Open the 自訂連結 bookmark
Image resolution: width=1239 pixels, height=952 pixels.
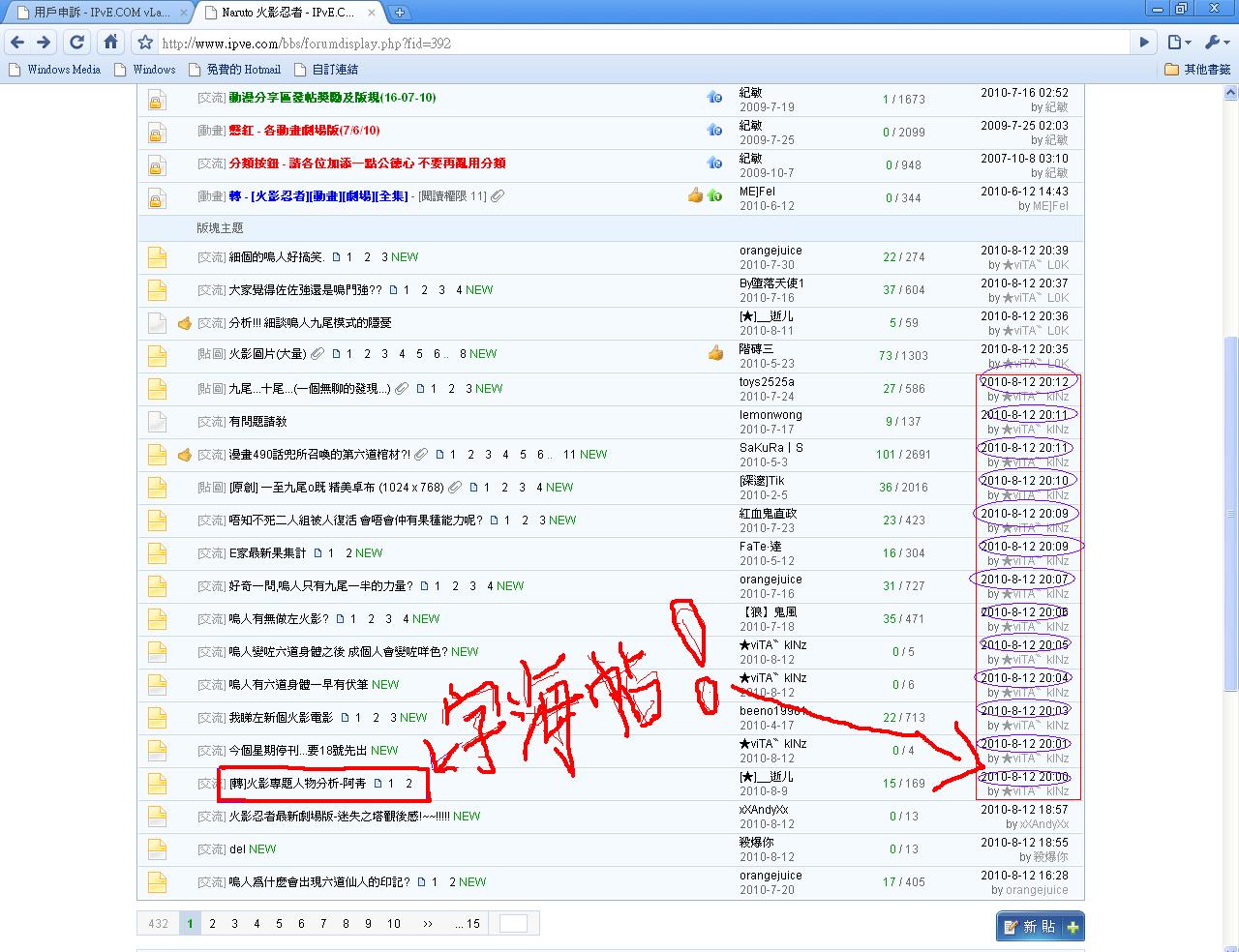click(326, 70)
